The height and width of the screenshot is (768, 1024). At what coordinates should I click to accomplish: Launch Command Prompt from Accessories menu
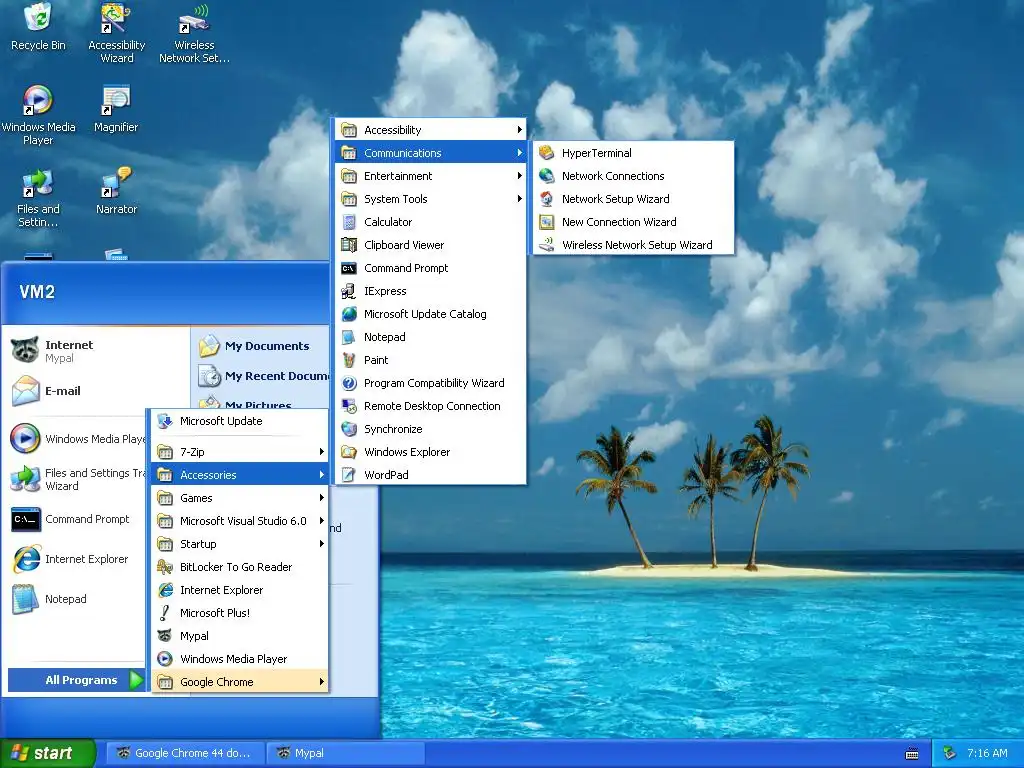[430, 268]
